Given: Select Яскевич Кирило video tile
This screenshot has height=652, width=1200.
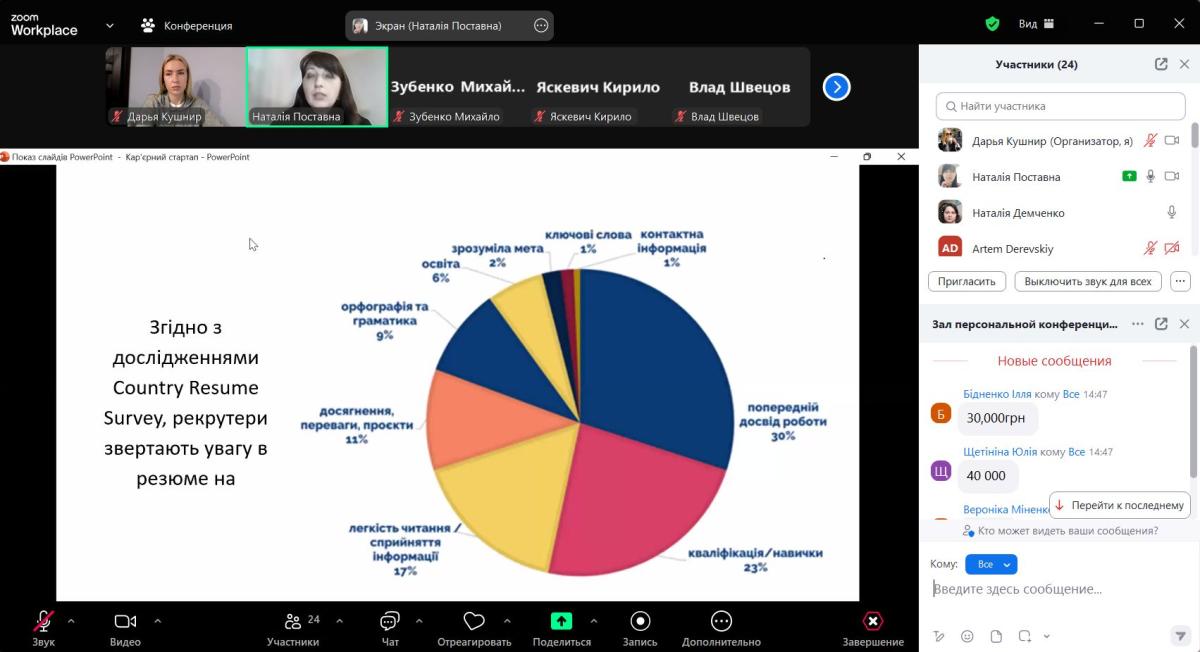Looking at the screenshot, I should 598,87.
